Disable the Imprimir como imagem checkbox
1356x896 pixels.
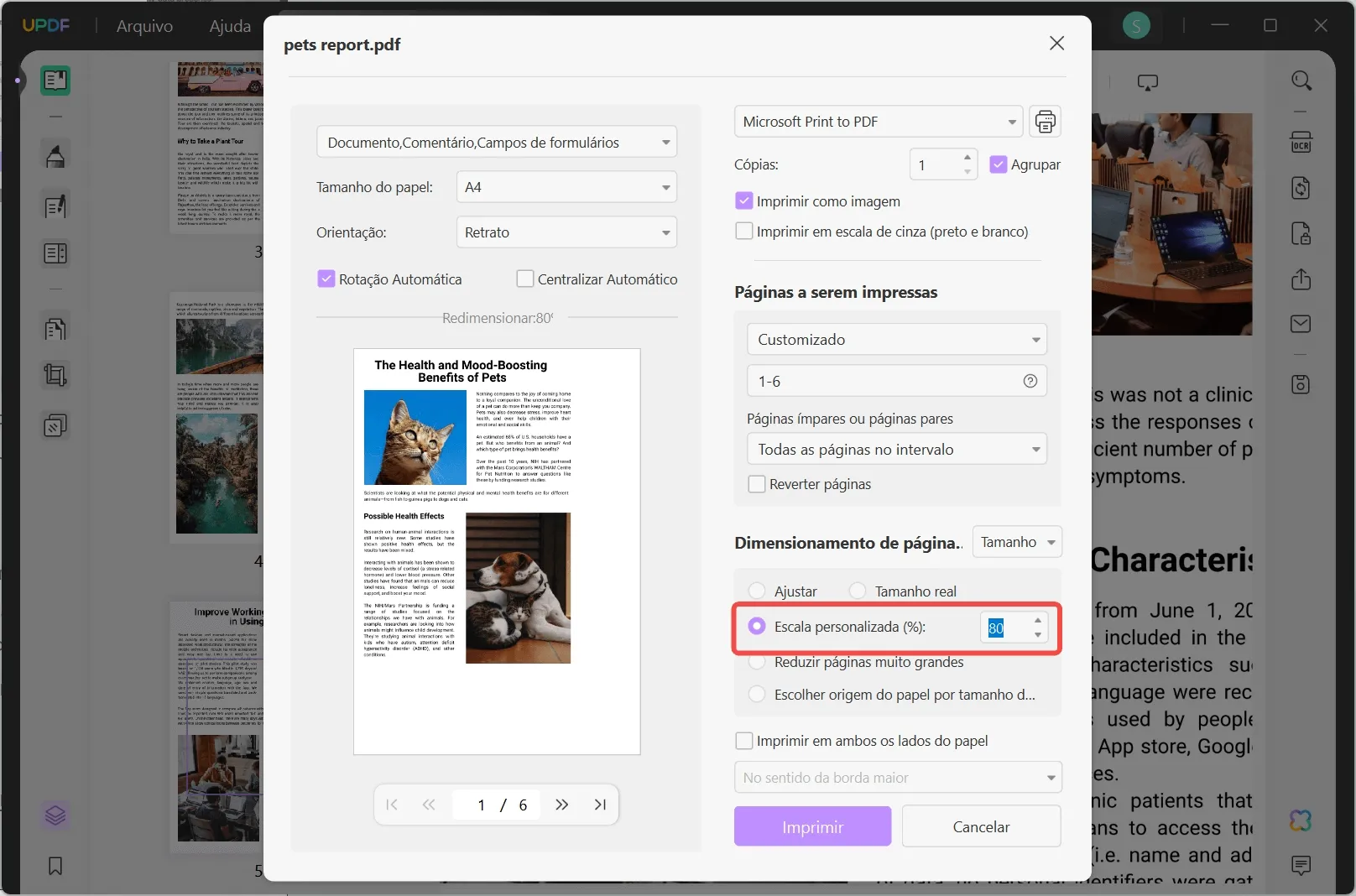coord(743,201)
